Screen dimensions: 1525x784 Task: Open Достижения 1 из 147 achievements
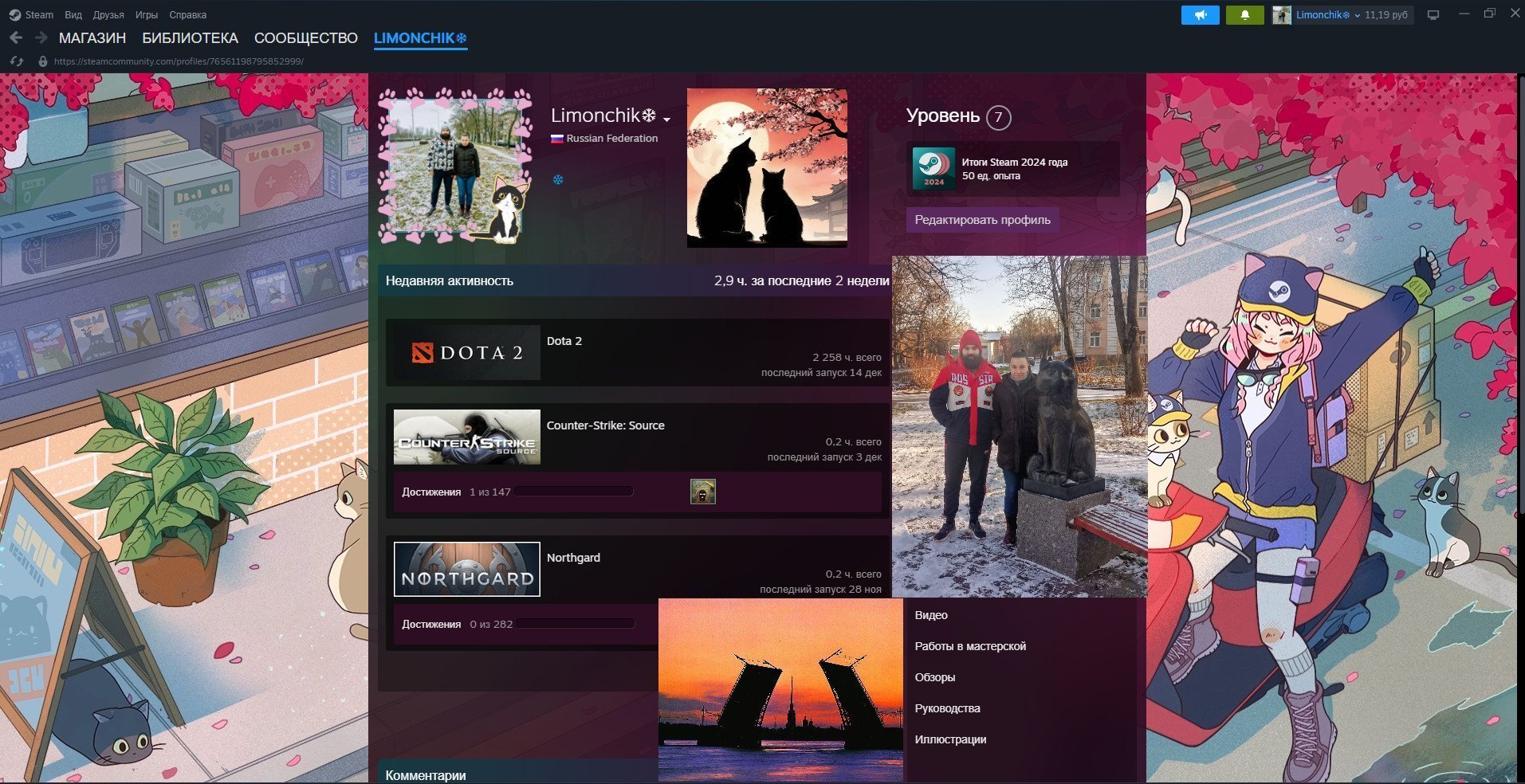point(456,492)
